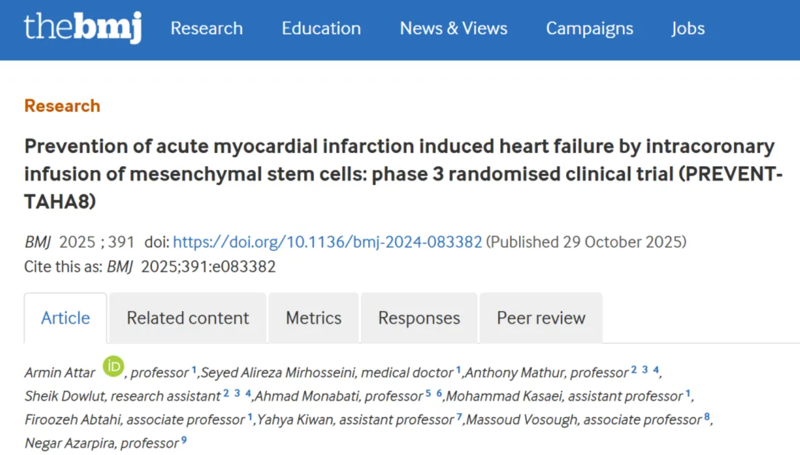The width and height of the screenshot is (800, 455).
Task: Click the BMJ logo
Action: point(83,28)
